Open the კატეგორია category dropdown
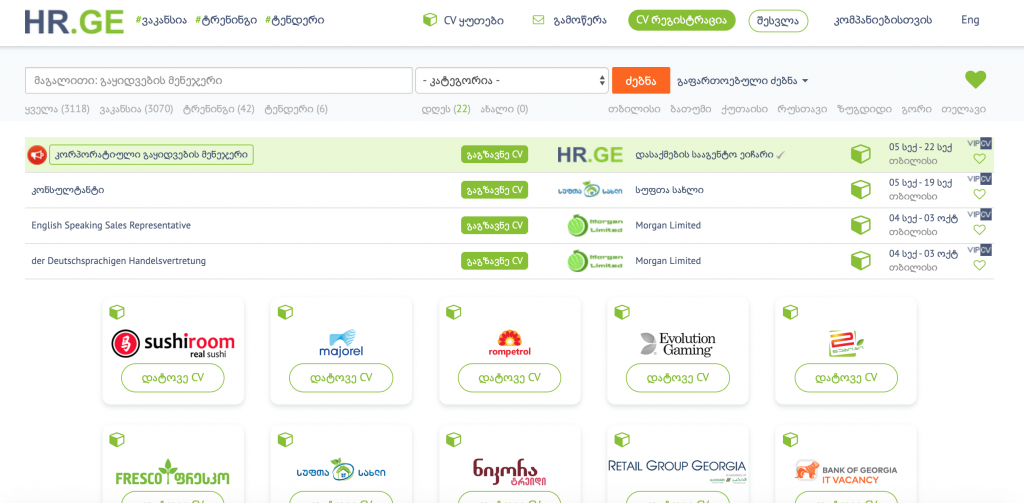 tap(512, 81)
